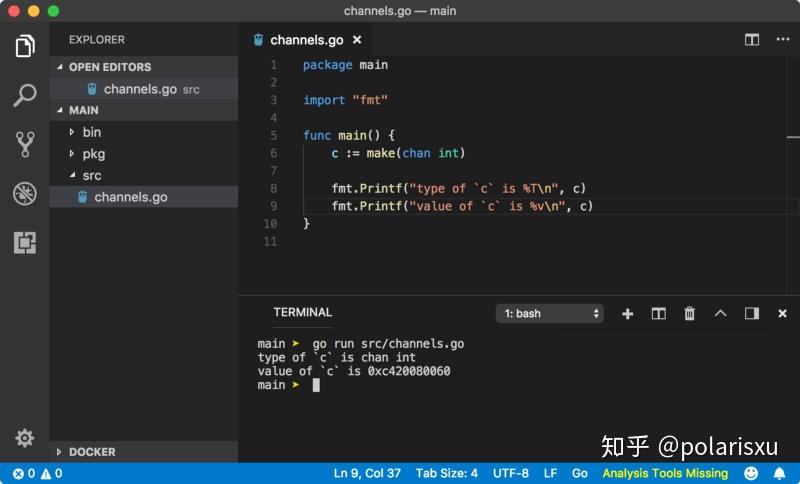Open the bash terminal selector dropdown
800x484 pixels.
(549, 313)
